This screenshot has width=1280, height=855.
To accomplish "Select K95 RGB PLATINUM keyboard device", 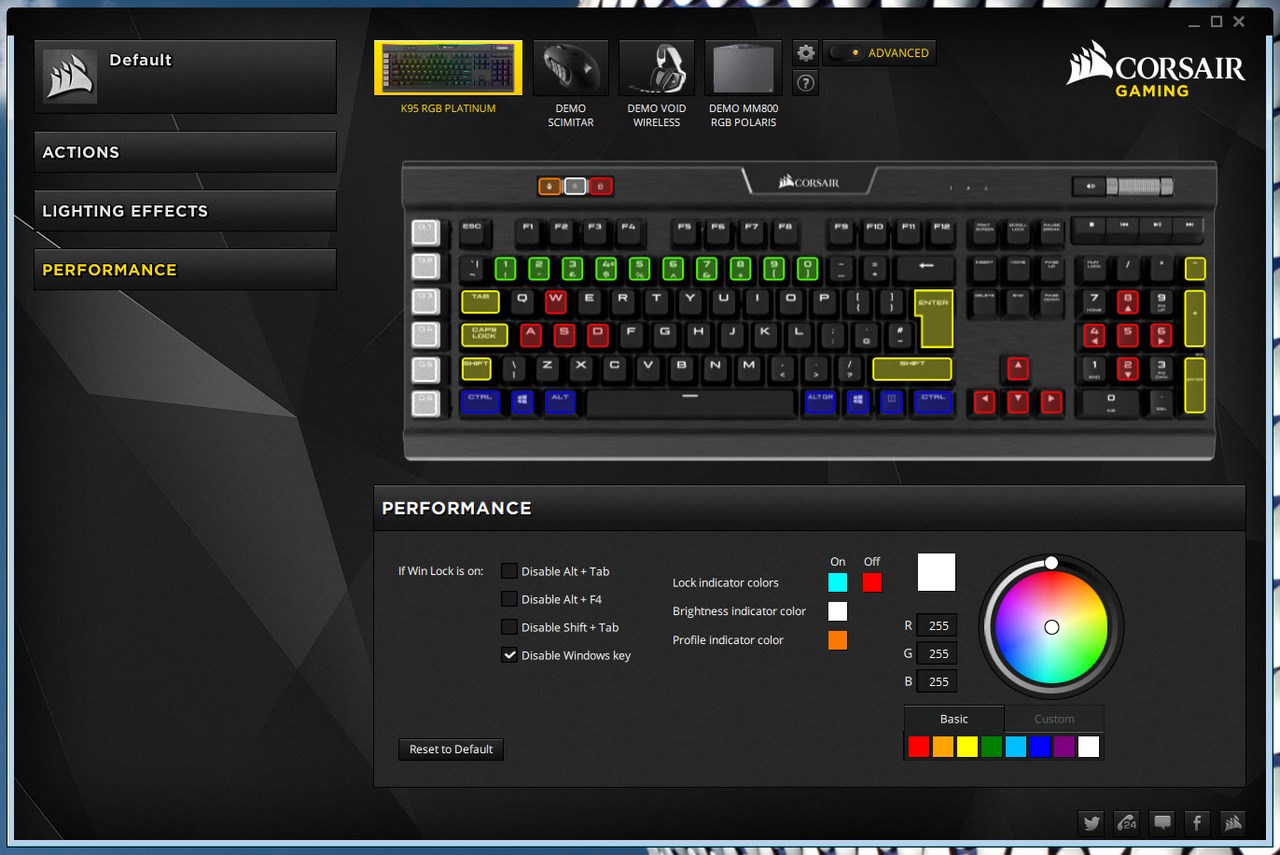I will click(x=448, y=68).
